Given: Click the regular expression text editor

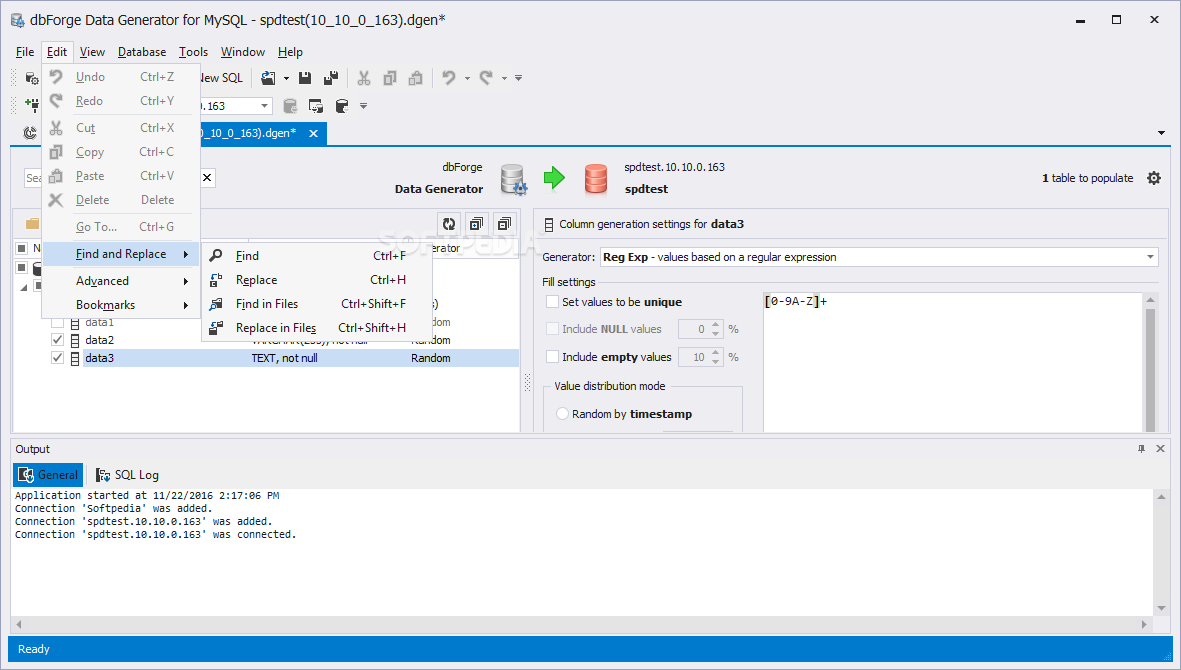Looking at the screenshot, I should click(x=953, y=362).
